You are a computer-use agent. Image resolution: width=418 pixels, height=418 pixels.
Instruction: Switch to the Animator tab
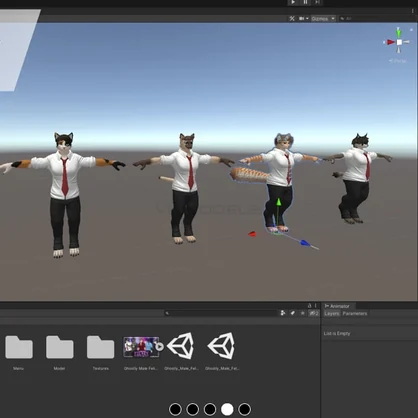pos(337,306)
